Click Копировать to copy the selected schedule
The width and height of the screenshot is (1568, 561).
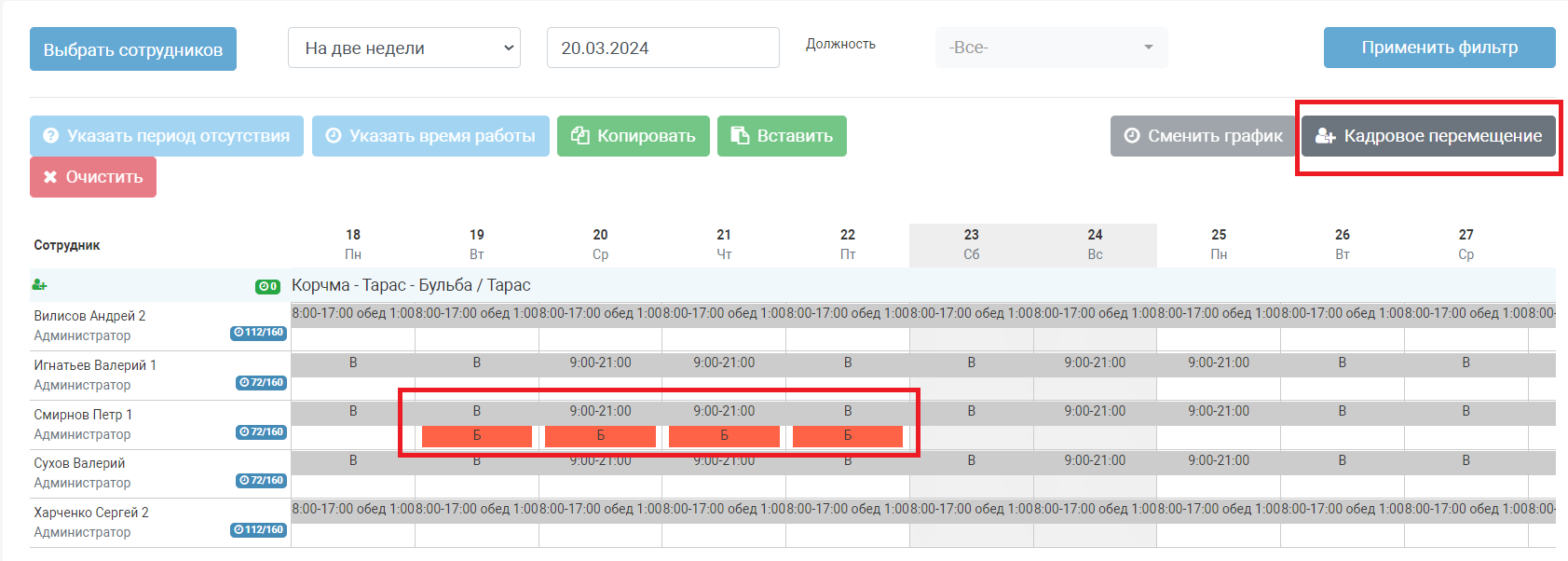tap(634, 136)
